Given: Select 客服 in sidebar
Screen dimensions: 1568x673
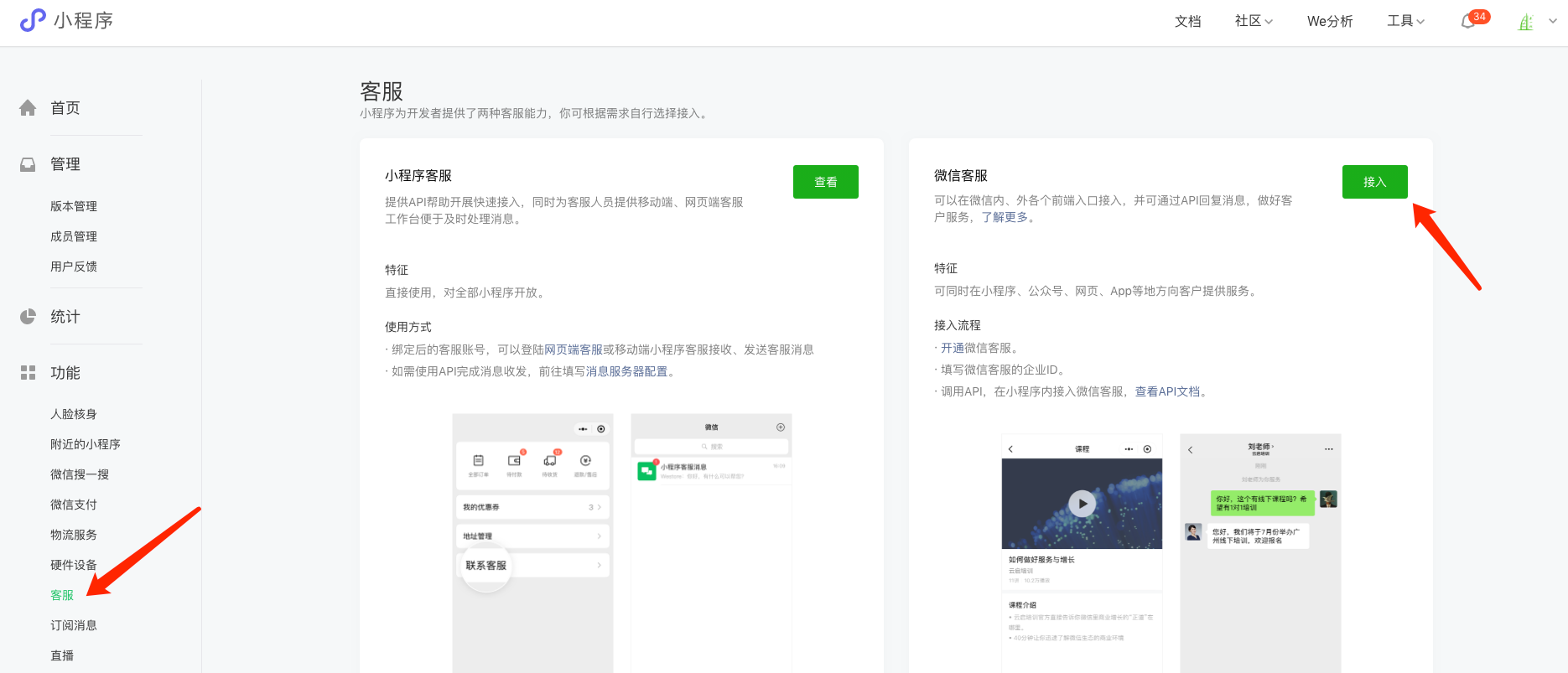Looking at the screenshot, I should pos(62,595).
